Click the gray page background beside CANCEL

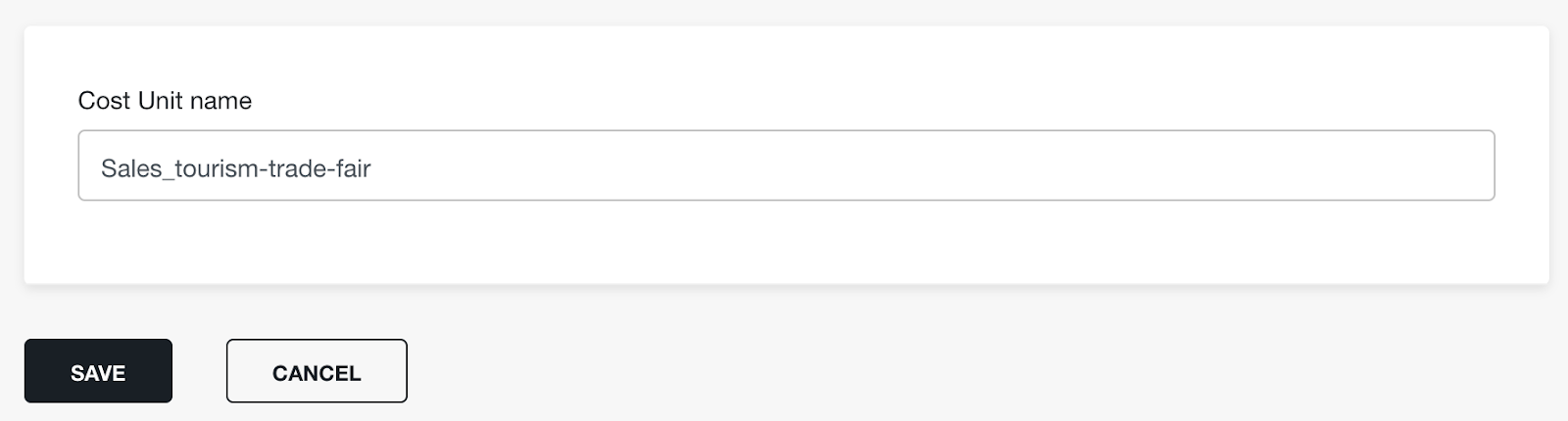[882, 371]
